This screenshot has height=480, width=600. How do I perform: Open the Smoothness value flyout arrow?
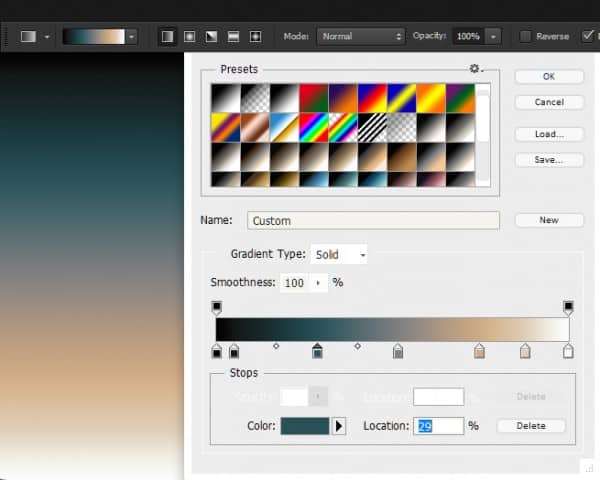click(319, 283)
